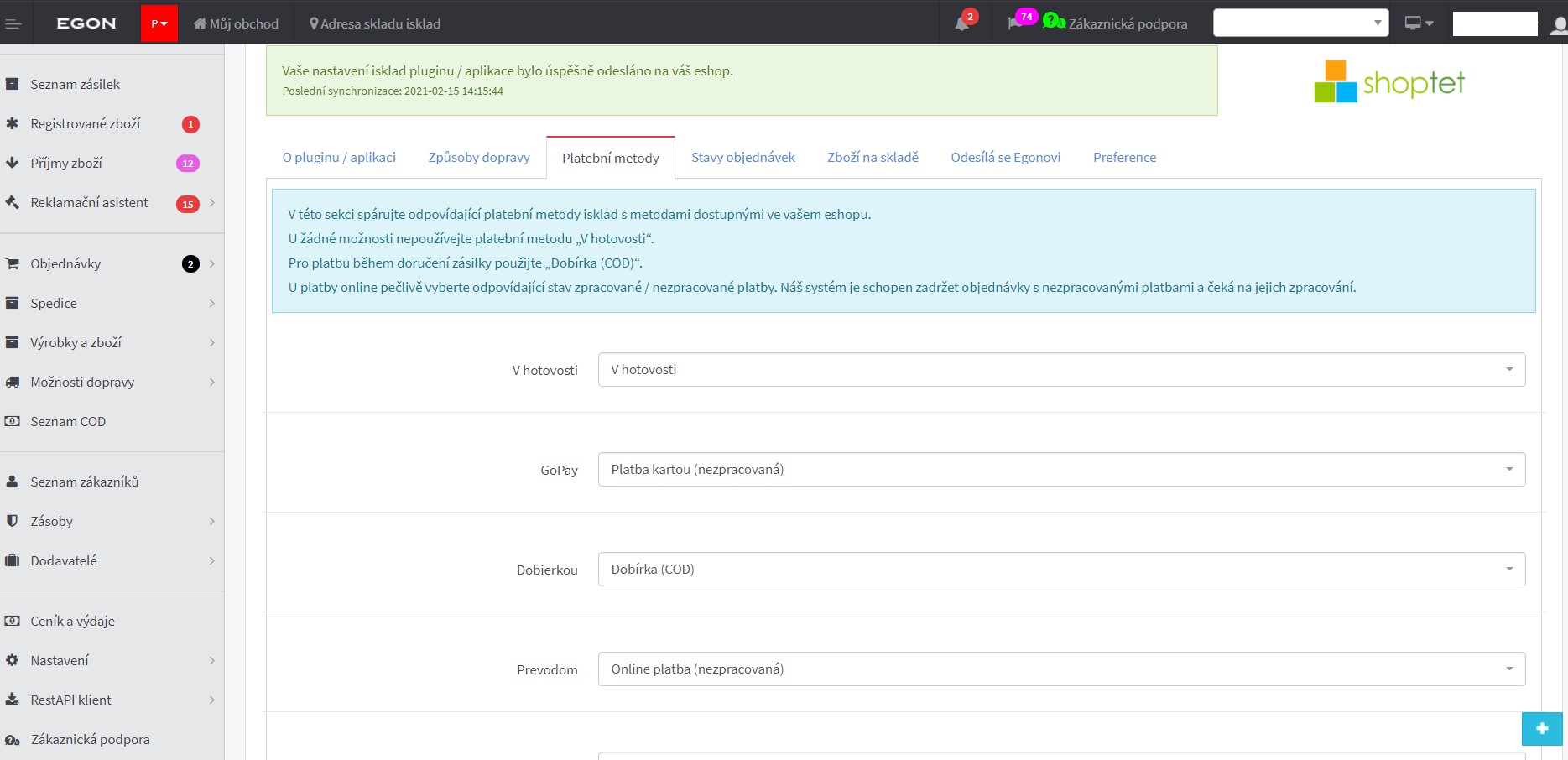1568x760 pixels.
Task: Open the Dobierkou payment method dropdown
Action: point(1061,569)
